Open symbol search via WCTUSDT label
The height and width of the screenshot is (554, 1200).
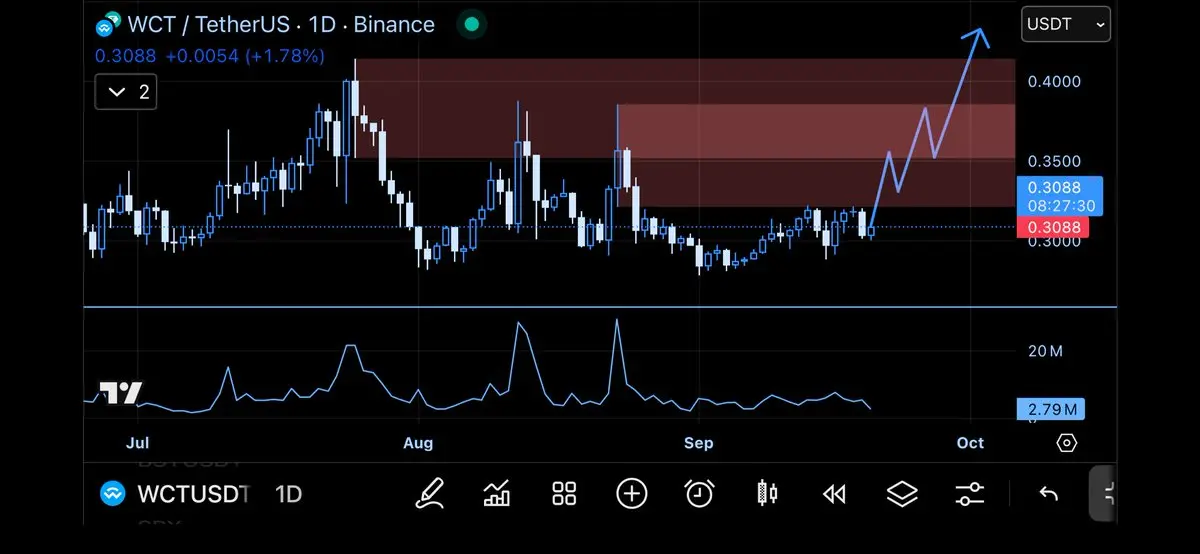pyautogui.click(x=193, y=494)
